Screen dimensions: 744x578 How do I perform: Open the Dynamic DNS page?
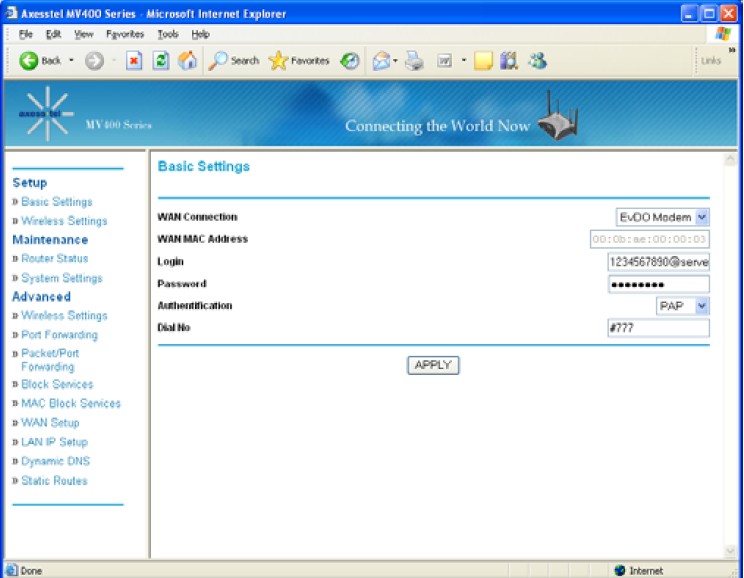pyautogui.click(x=55, y=461)
